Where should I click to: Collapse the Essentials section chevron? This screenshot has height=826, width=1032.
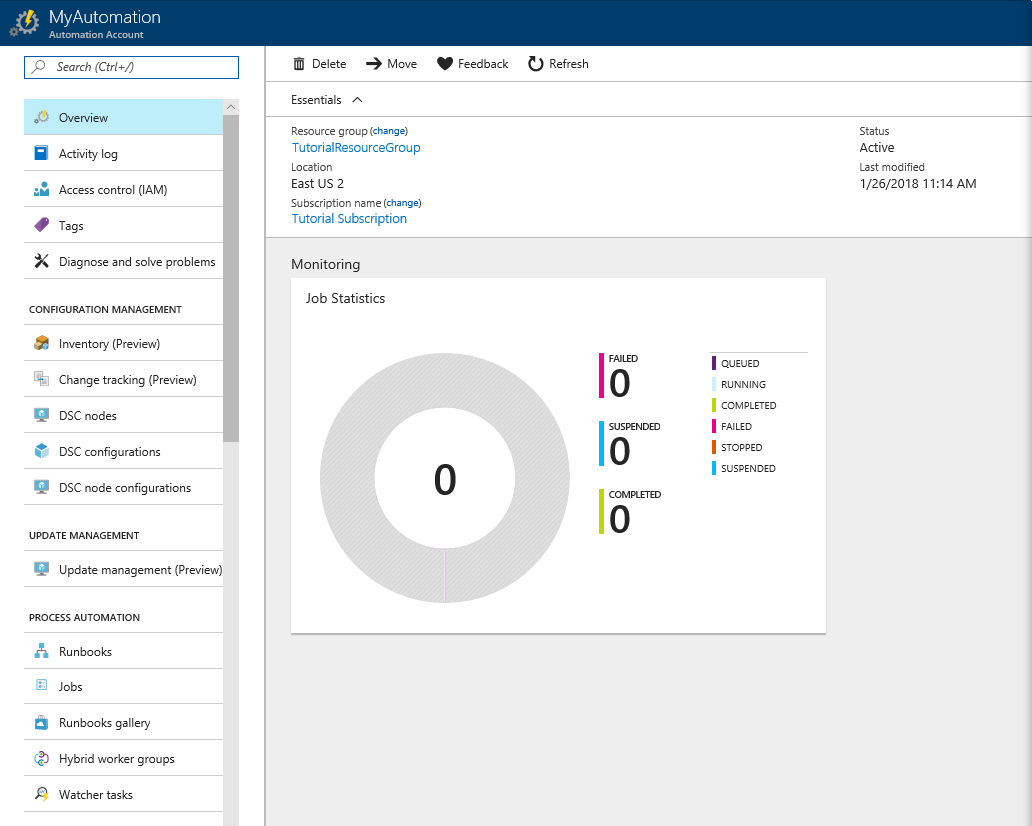pyautogui.click(x=358, y=100)
